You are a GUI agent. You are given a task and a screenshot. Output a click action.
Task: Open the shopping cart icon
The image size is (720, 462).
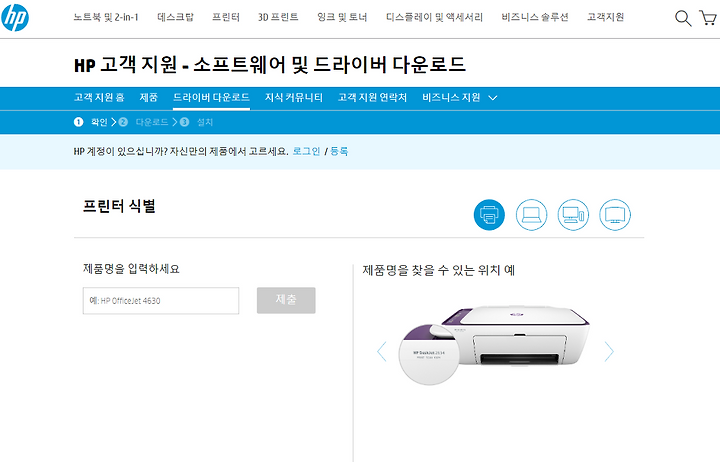pos(708,18)
